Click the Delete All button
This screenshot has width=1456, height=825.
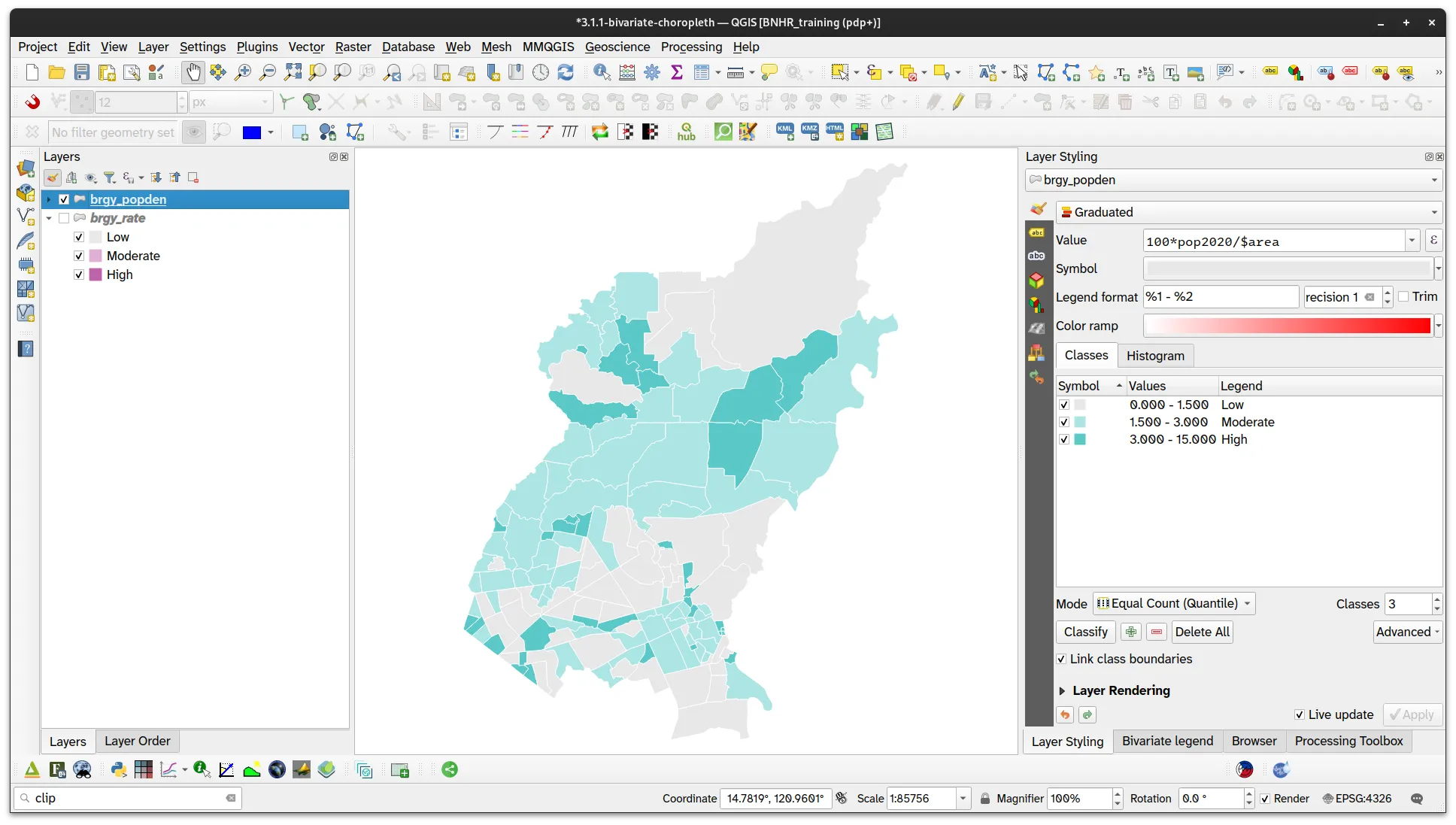(1201, 632)
